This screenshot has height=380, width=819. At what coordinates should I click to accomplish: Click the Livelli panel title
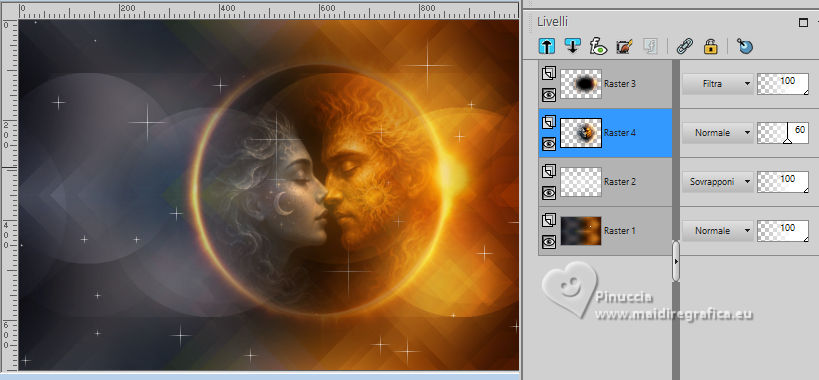(552, 21)
